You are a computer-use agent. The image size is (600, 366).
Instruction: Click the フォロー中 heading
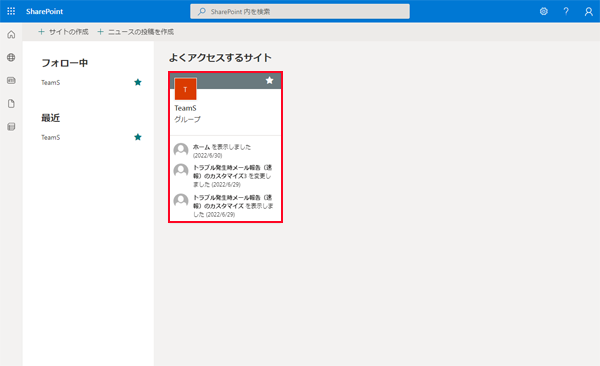pos(65,63)
